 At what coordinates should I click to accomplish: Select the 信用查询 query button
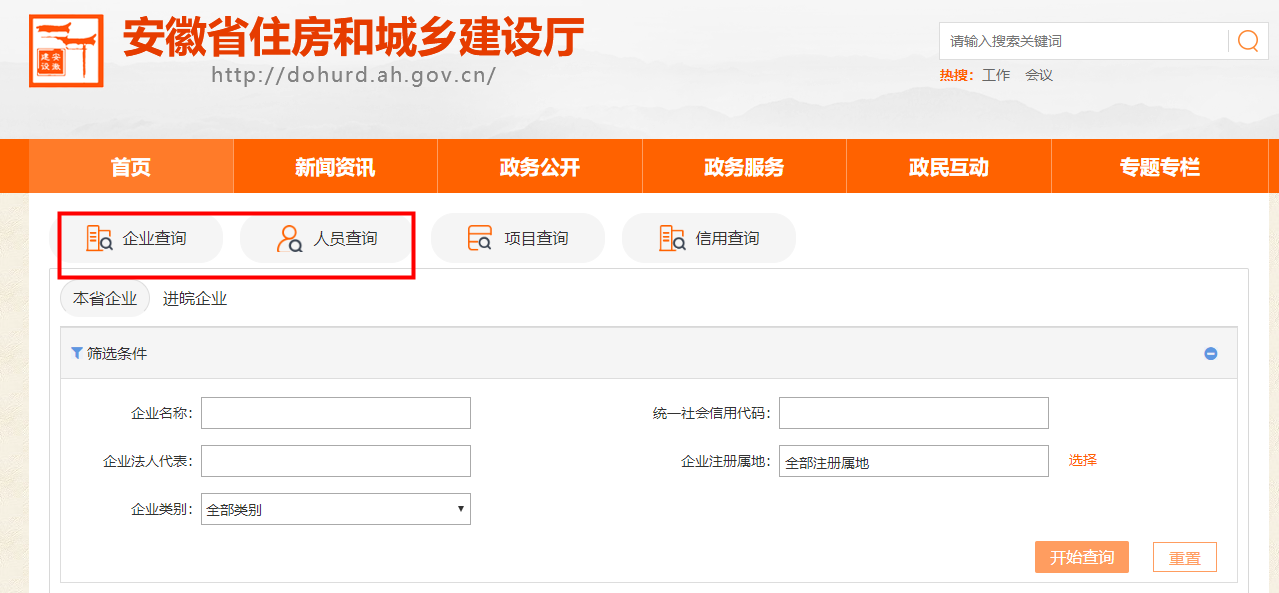pos(709,238)
